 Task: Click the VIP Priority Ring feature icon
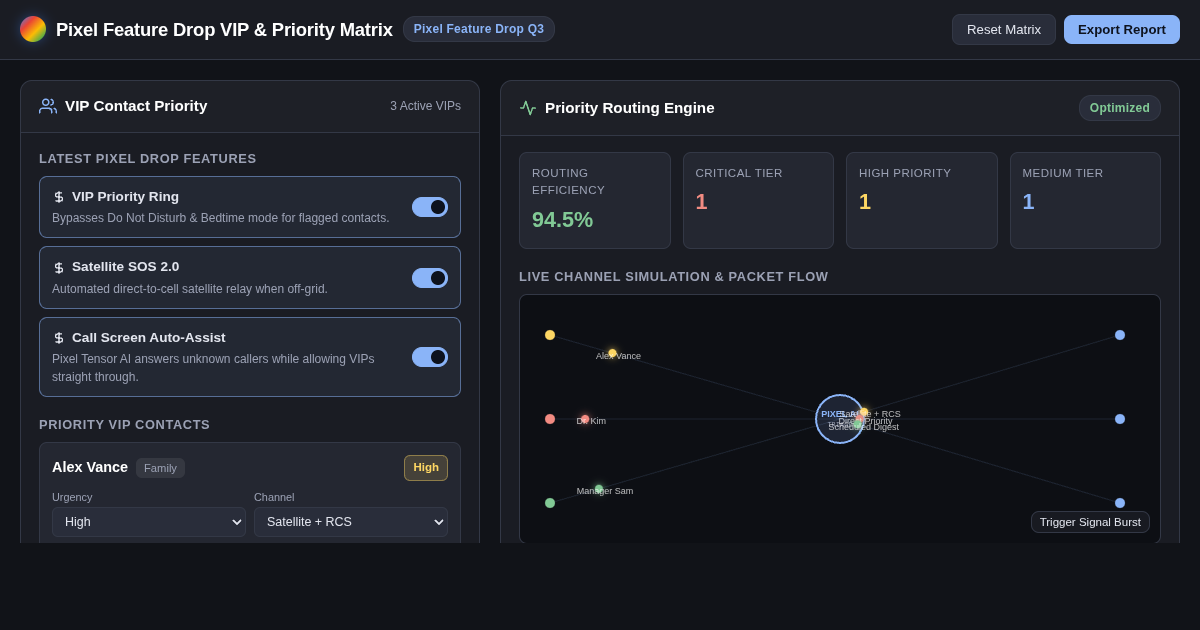pyautogui.click(x=59, y=197)
